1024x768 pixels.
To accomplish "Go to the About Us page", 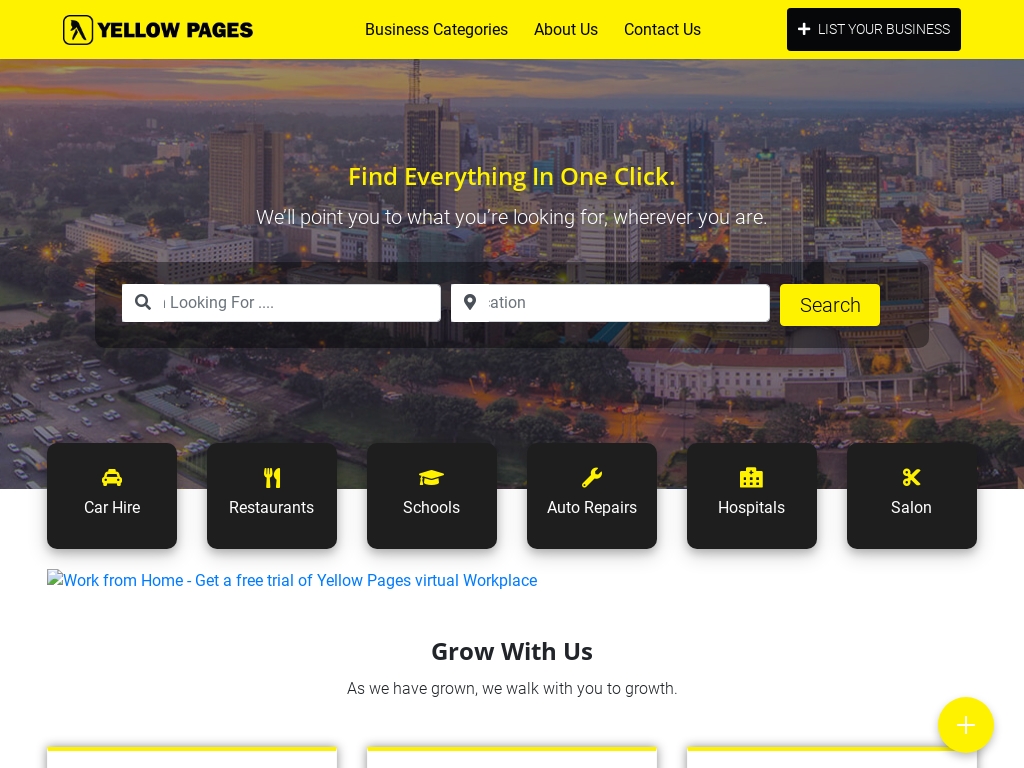I will point(566,29).
